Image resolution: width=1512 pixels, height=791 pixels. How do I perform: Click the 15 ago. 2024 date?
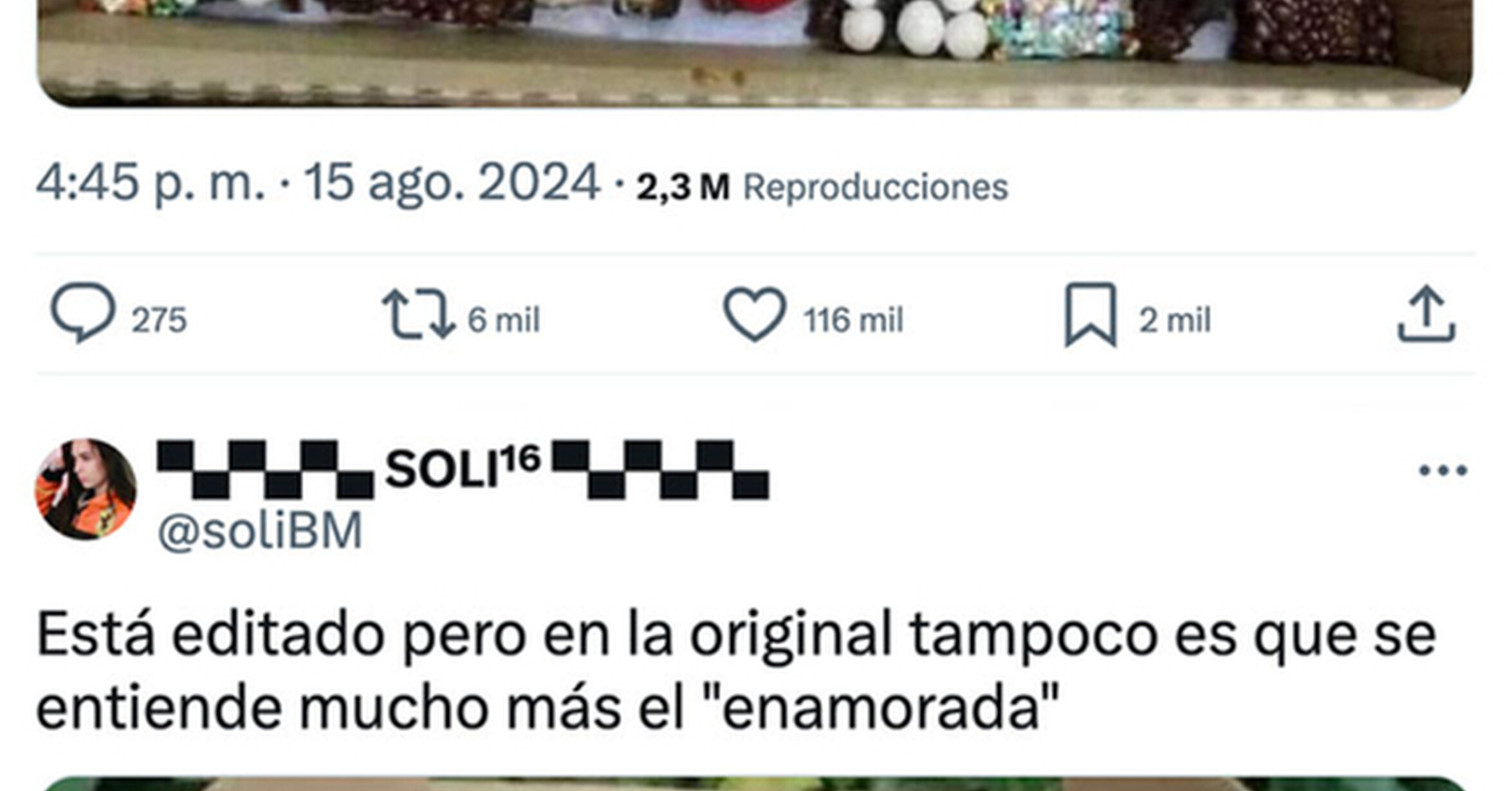coord(452,183)
